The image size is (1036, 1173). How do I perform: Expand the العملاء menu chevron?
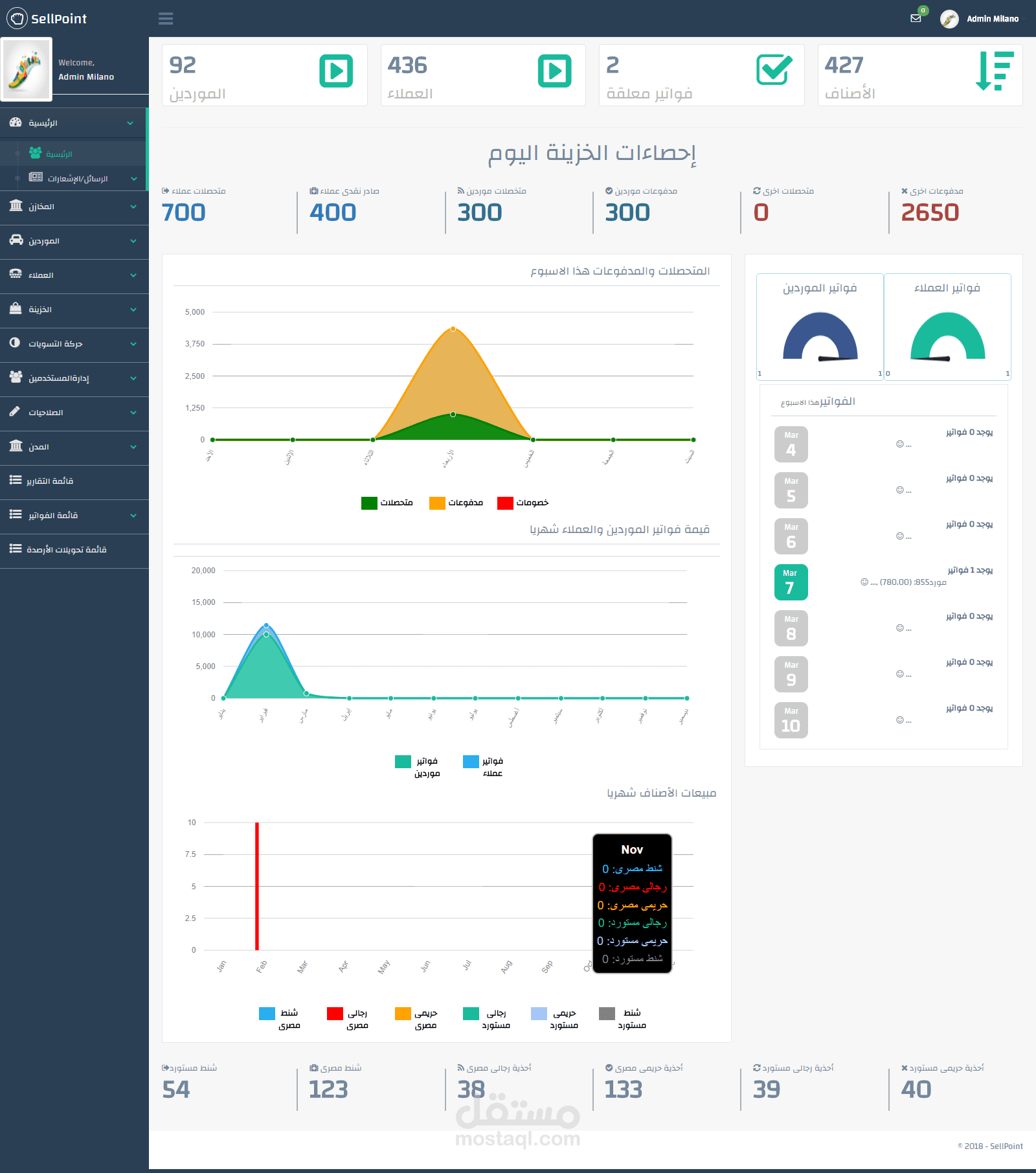coord(133,275)
